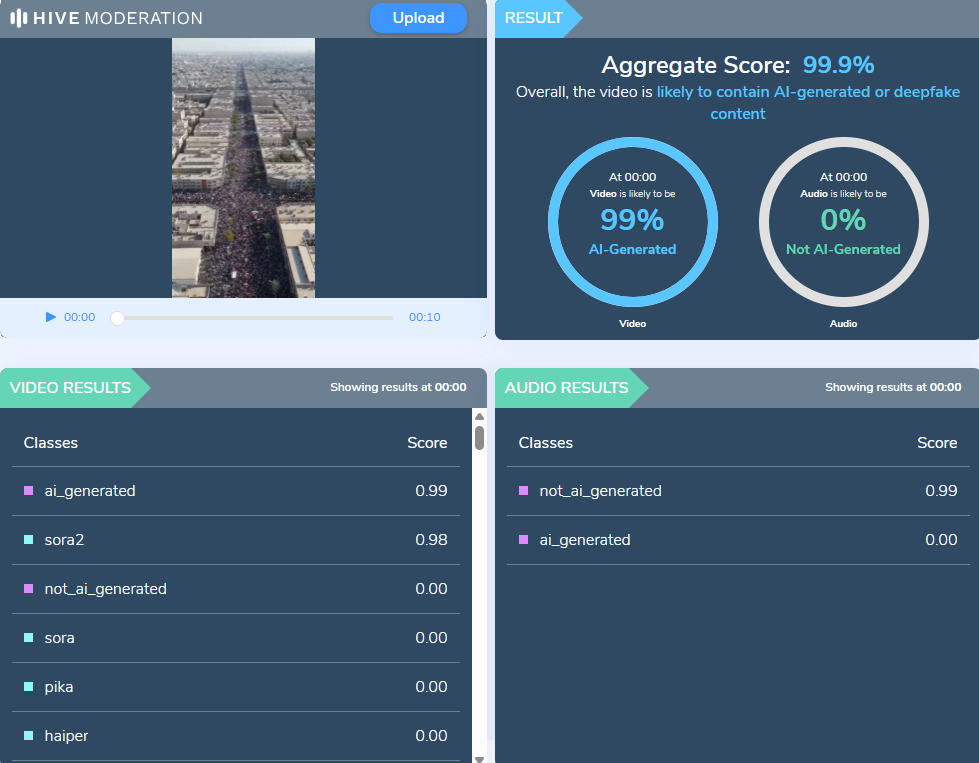
Task: Click the video playback slider handle
Action: click(117, 318)
